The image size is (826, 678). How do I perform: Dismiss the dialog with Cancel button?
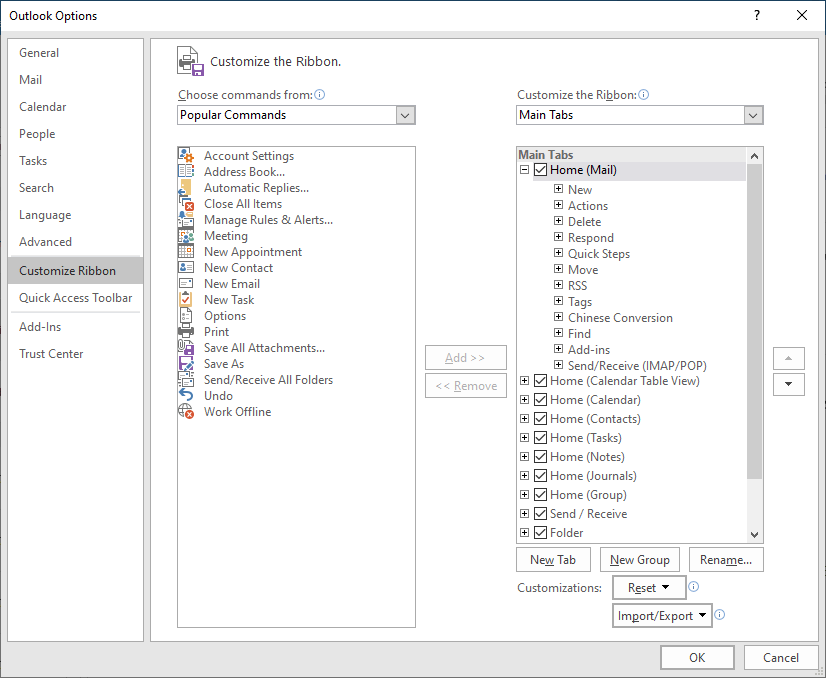pyautogui.click(x=781, y=657)
